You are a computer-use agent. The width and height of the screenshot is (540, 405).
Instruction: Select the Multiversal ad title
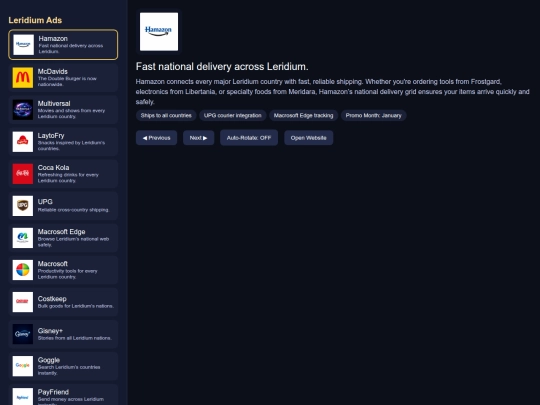point(54,103)
